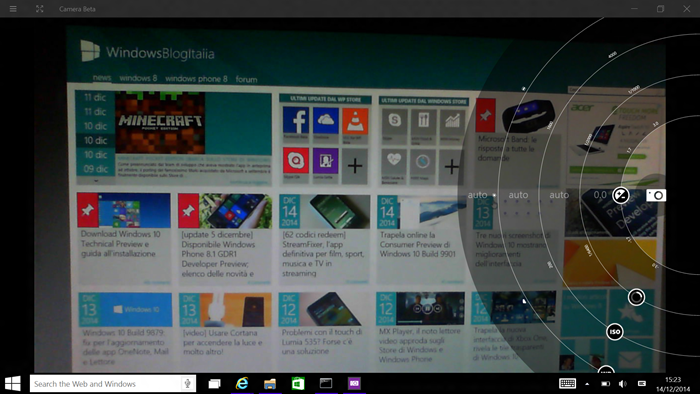Screen dimensions: 700x394
Task: Tap the camera shutter icon
Action: 656,195
